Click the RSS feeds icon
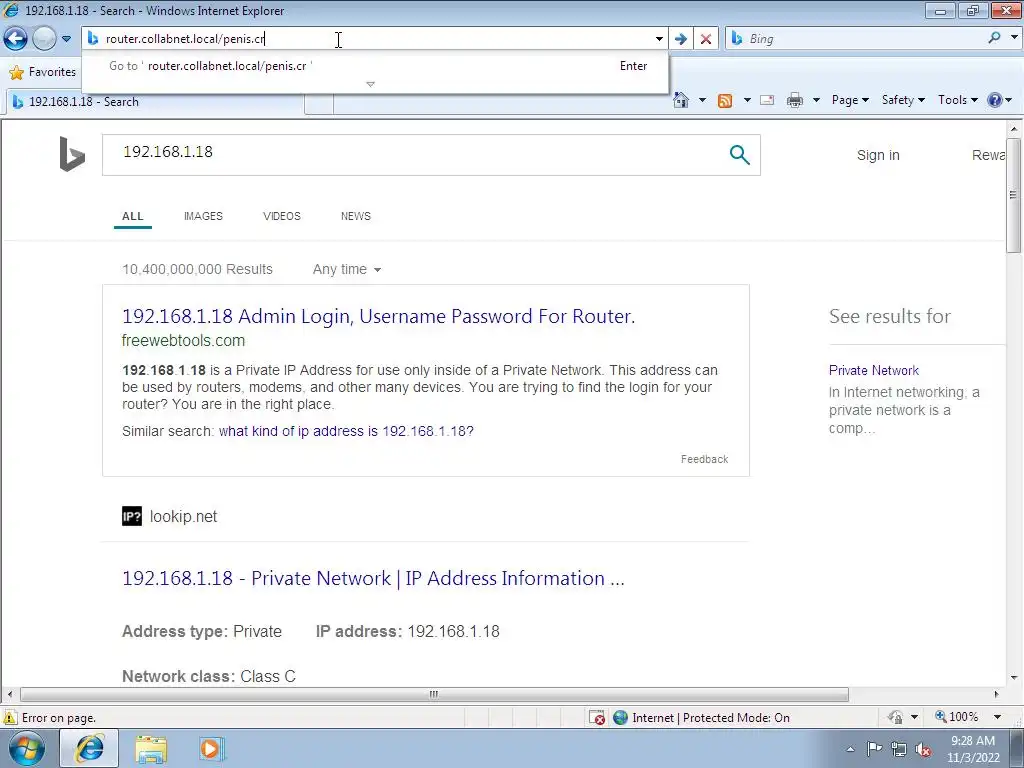Viewport: 1024px width, 768px height. tap(725, 100)
